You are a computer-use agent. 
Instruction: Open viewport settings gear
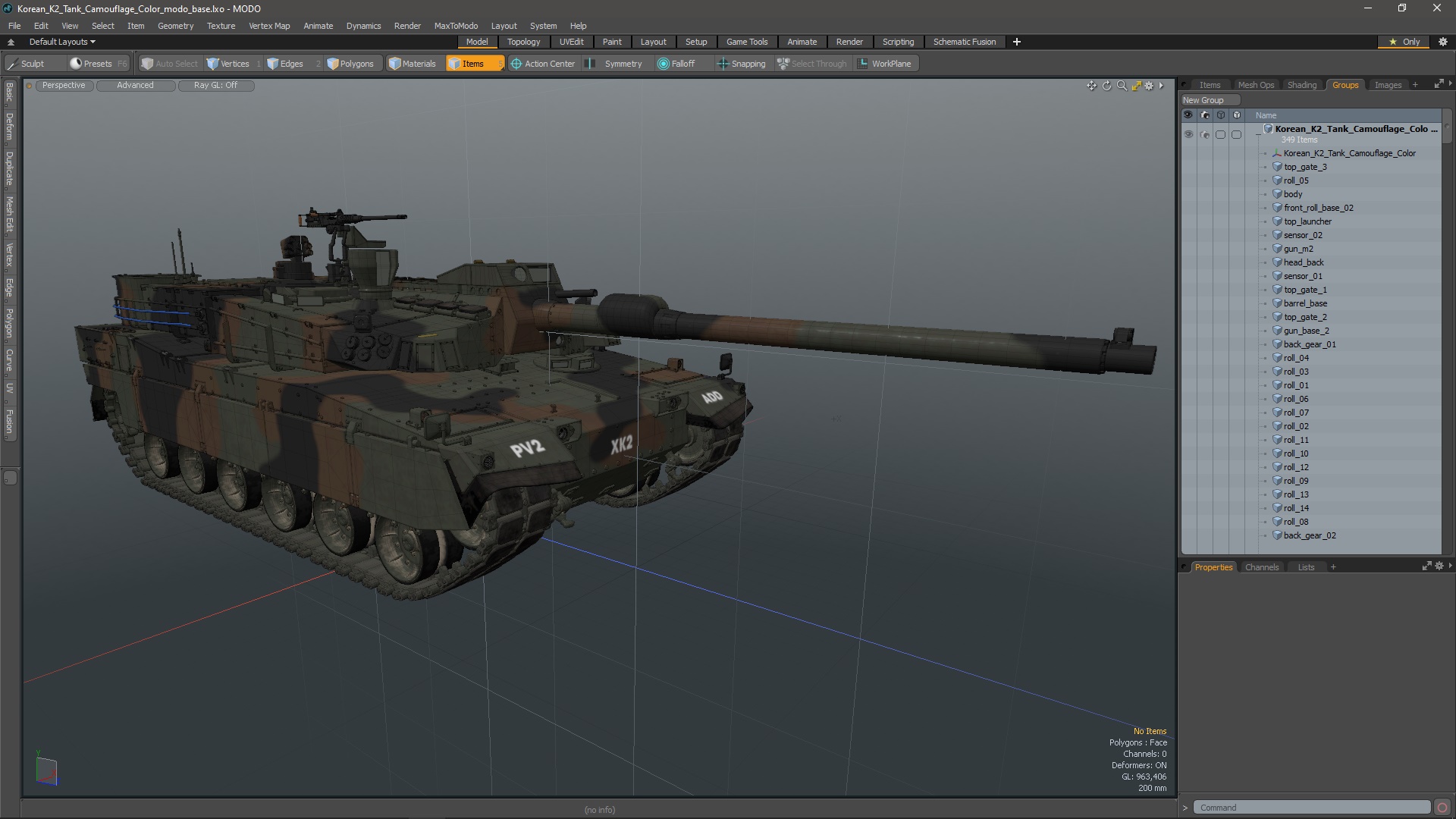(1149, 86)
